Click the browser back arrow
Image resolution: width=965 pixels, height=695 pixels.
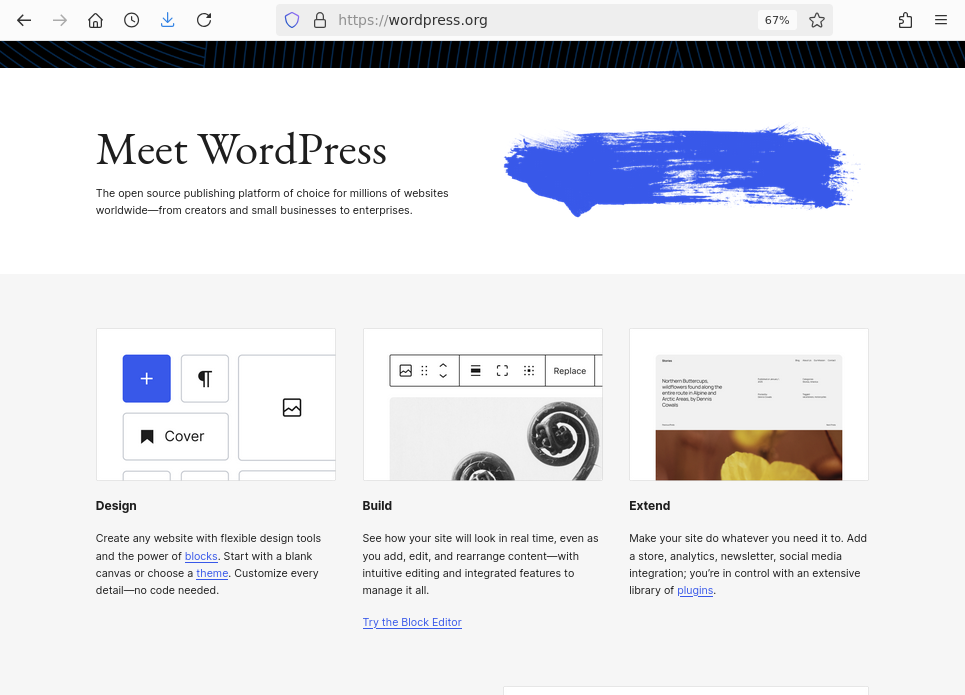tap(24, 20)
